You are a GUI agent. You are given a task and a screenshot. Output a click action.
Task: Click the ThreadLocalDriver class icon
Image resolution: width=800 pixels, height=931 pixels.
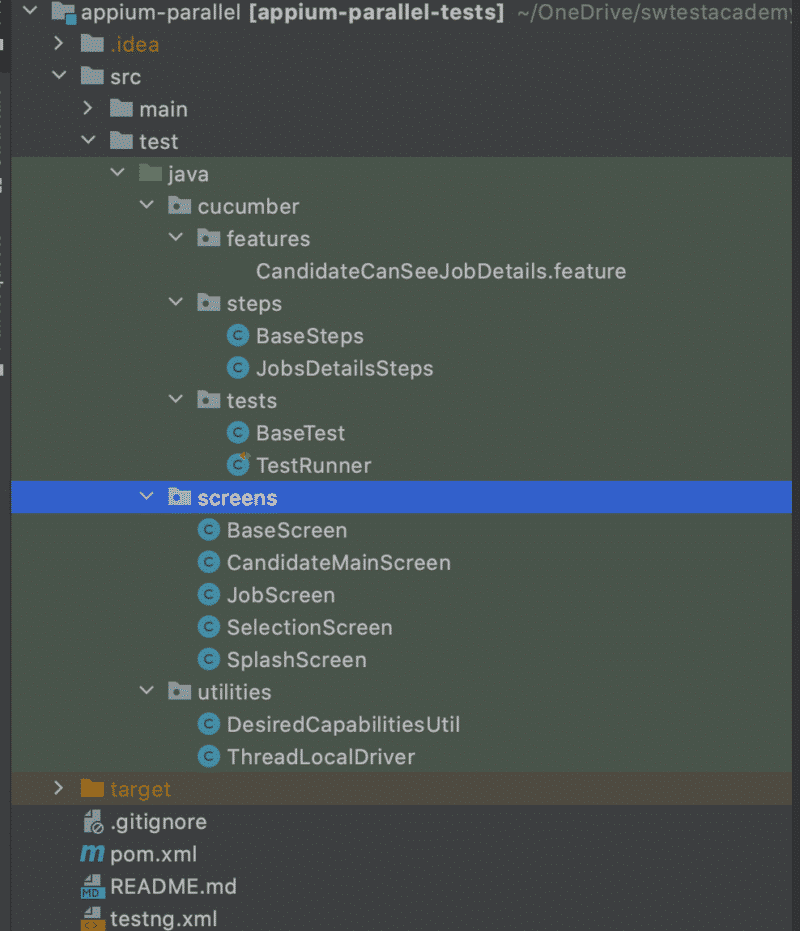(x=208, y=756)
